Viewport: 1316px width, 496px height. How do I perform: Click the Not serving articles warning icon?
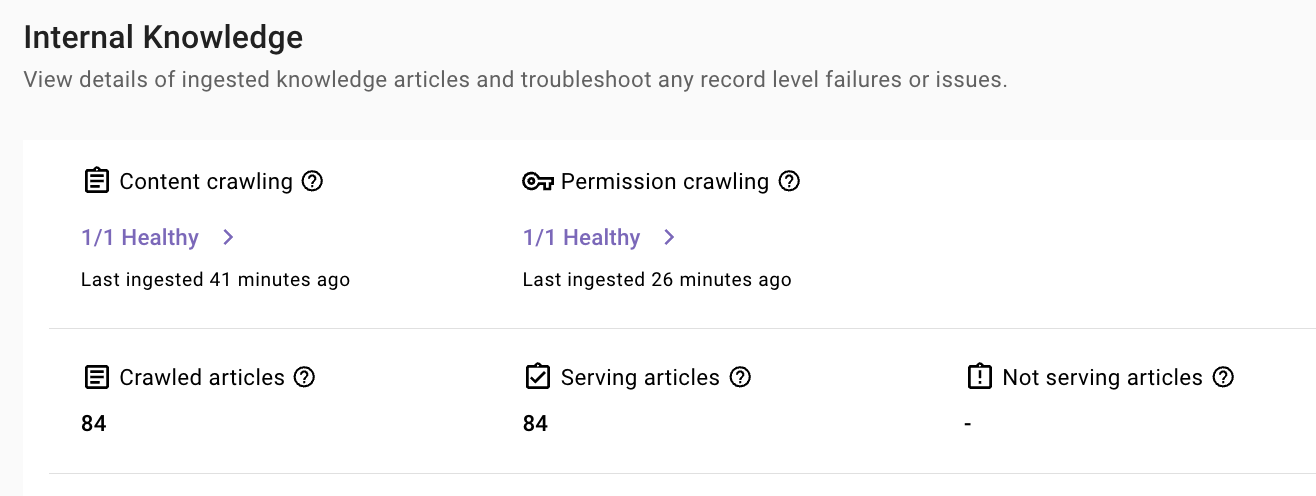(979, 377)
